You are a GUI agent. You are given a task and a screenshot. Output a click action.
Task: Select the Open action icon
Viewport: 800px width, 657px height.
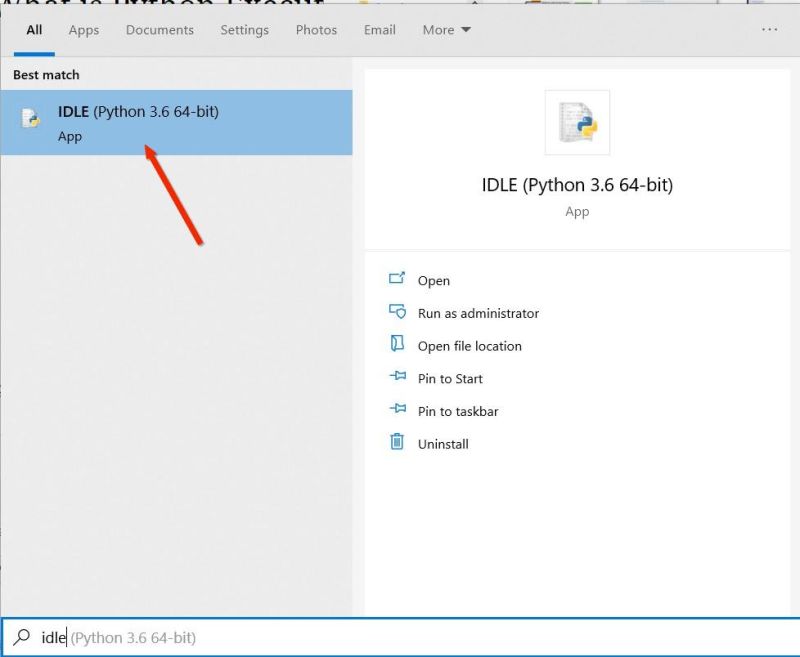pyautogui.click(x=395, y=280)
